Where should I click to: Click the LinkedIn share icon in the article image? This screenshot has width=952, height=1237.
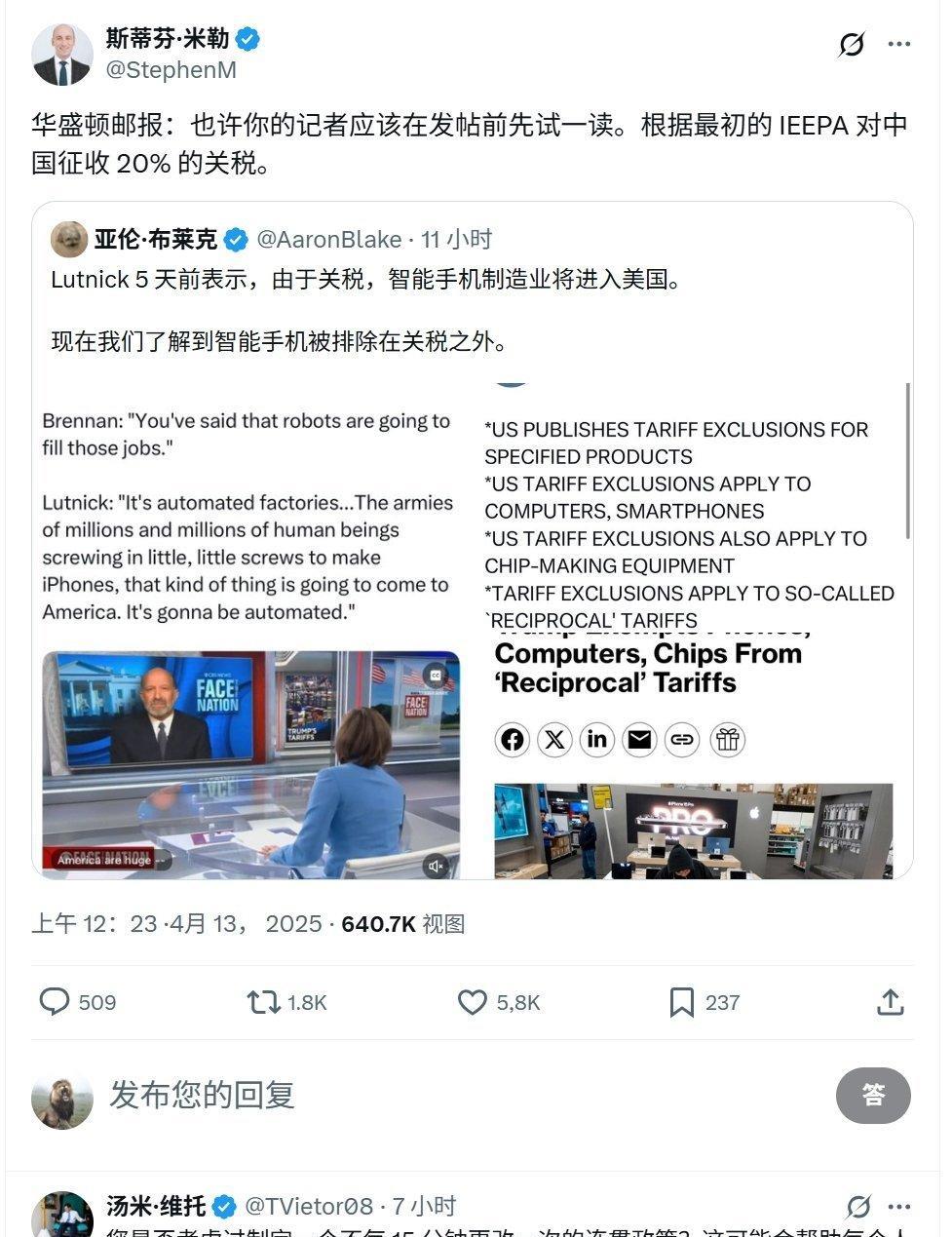point(597,740)
